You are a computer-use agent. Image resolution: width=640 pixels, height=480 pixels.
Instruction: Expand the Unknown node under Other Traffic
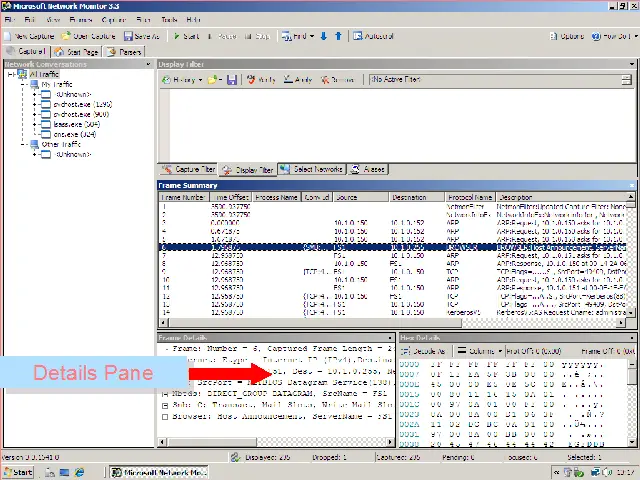[35, 154]
